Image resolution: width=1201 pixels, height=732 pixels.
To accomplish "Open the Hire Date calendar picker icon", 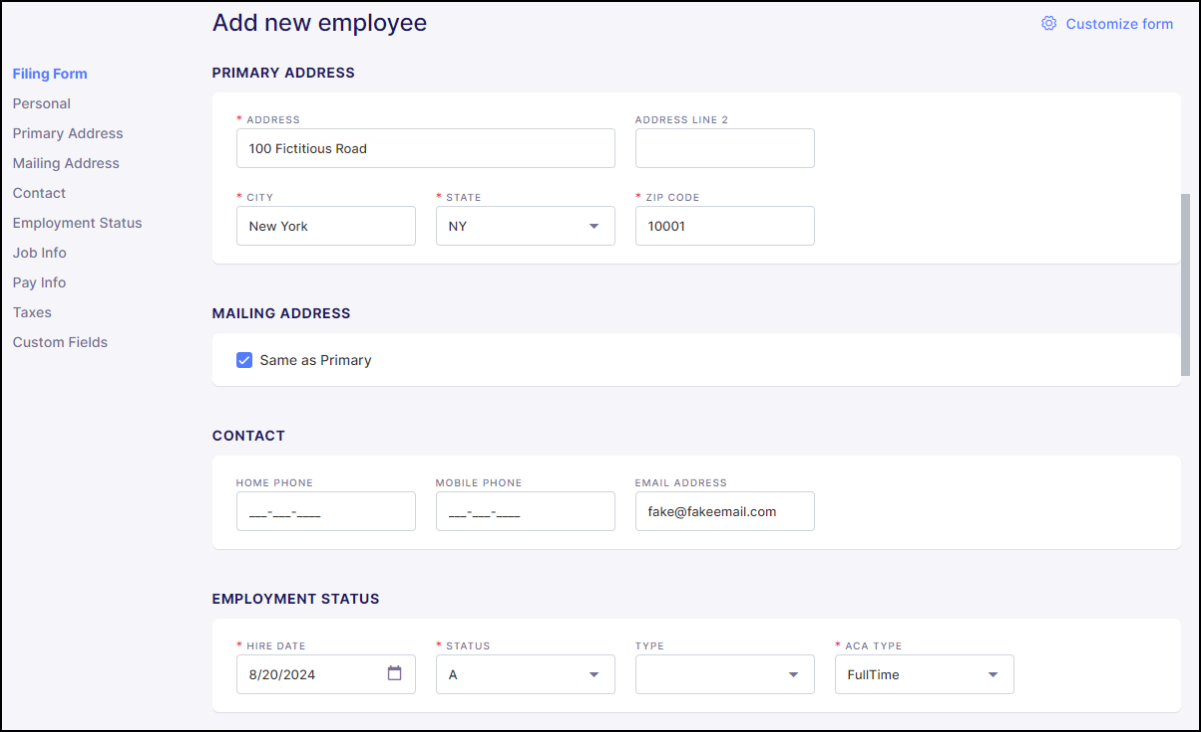I will pyautogui.click(x=394, y=674).
